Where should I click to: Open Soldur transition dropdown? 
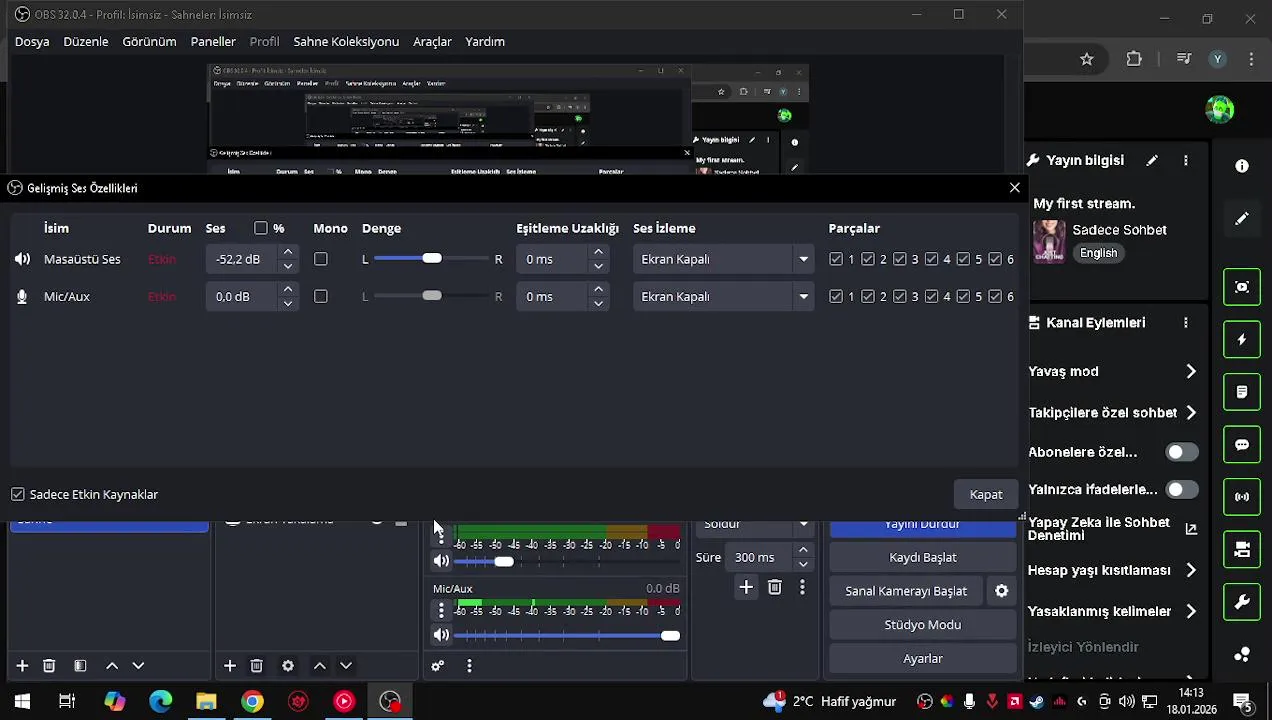point(755,525)
